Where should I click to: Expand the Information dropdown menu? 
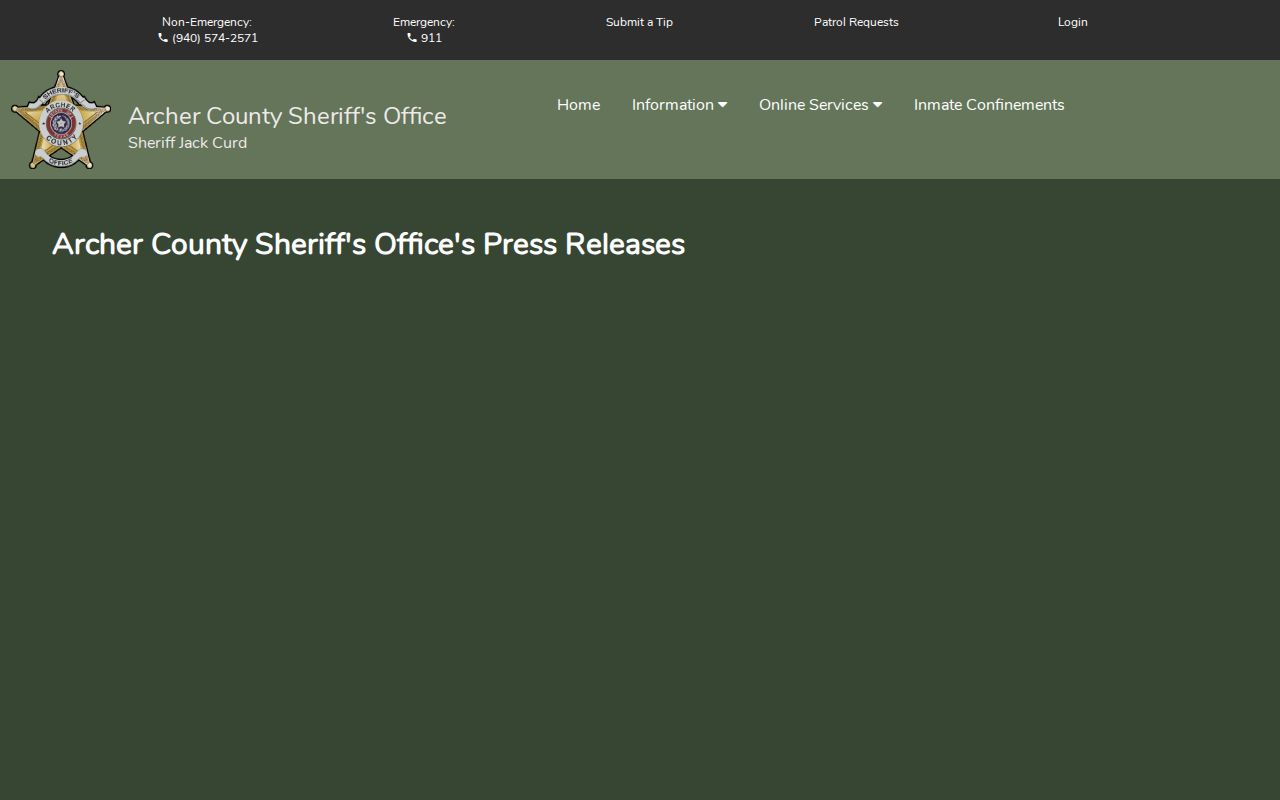click(x=679, y=105)
